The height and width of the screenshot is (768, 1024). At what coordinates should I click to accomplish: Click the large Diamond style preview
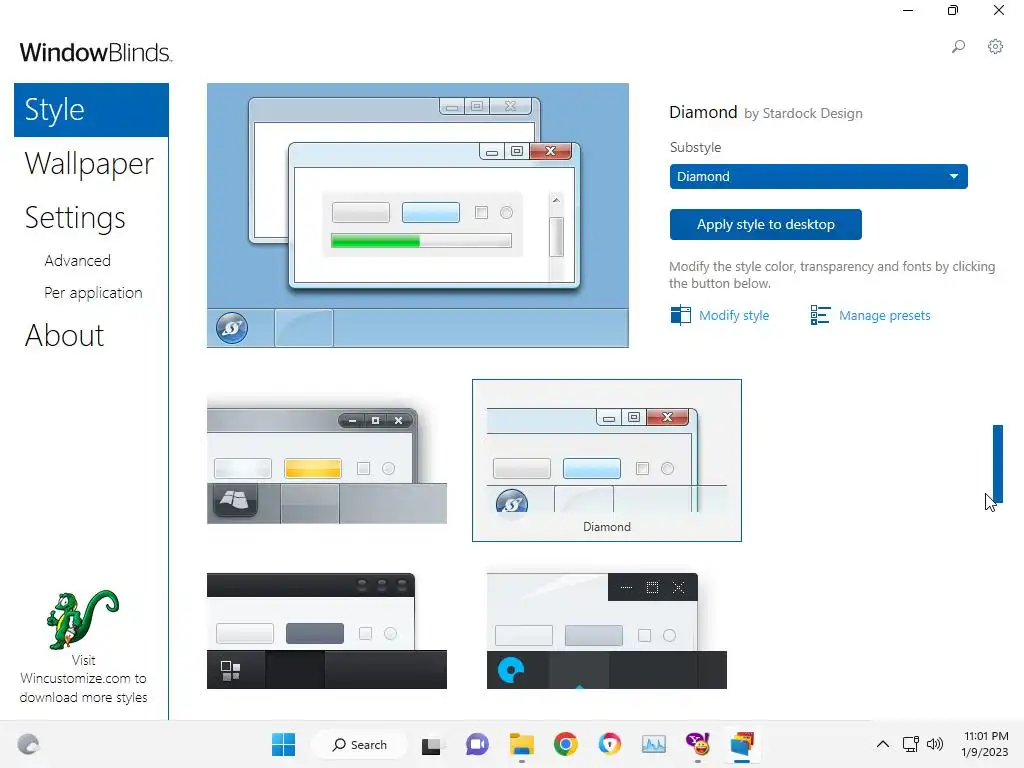point(418,216)
